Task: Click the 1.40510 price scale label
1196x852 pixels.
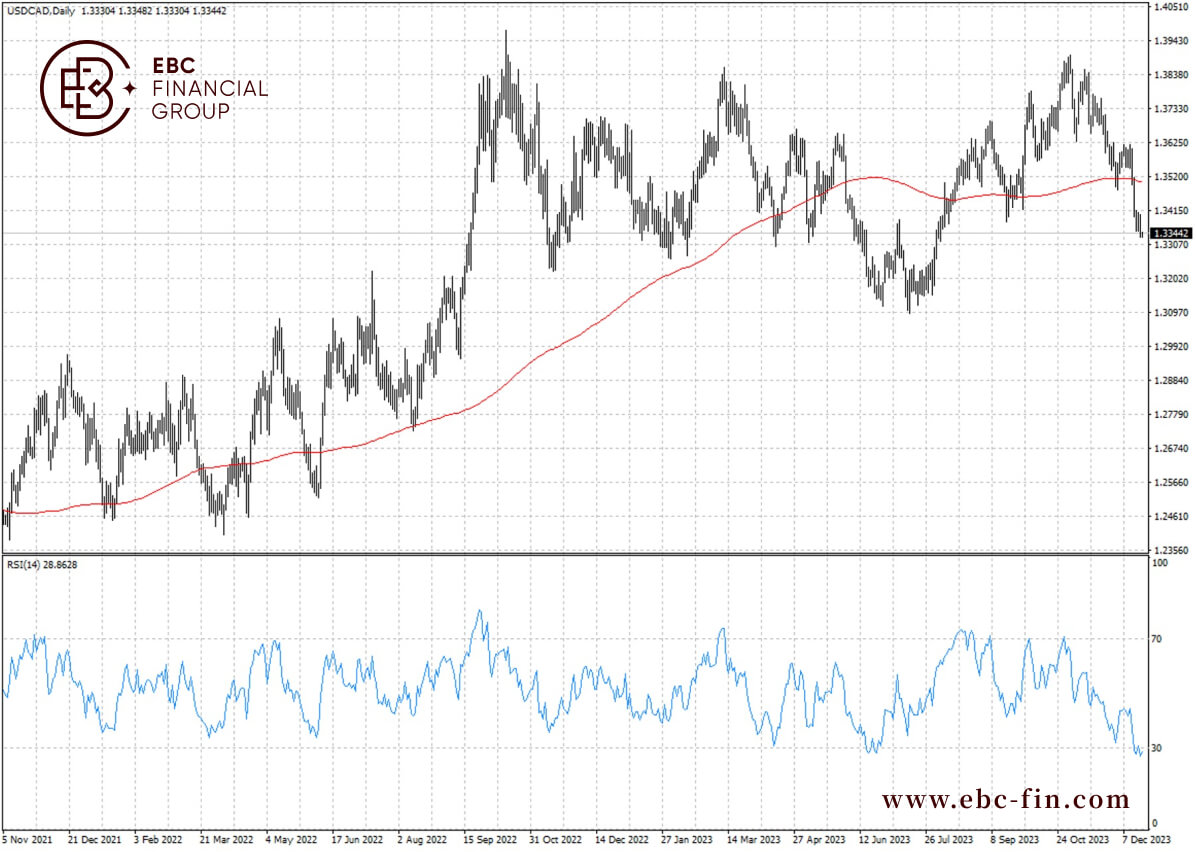Action: coord(1171,7)
